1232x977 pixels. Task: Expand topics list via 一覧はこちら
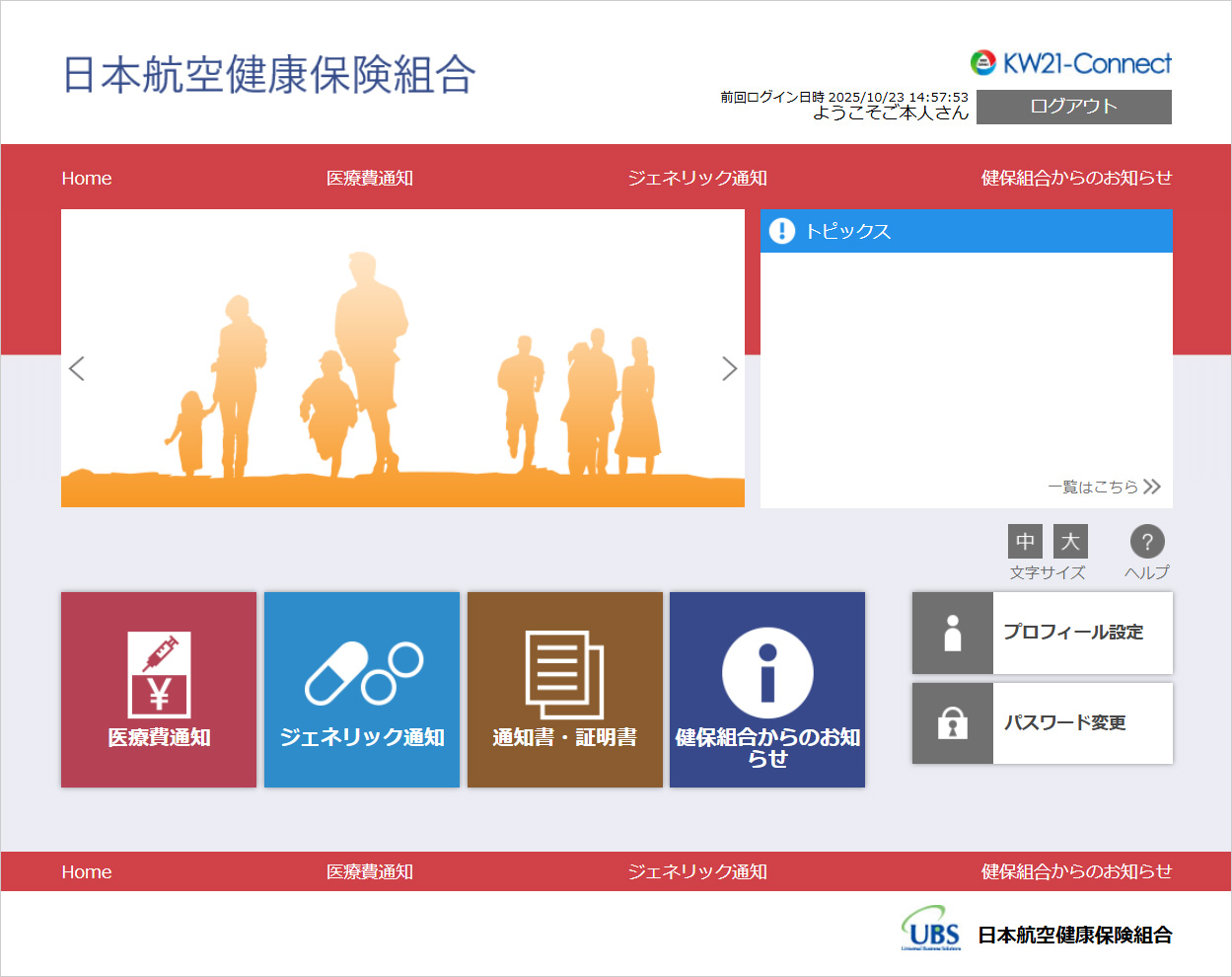tap(1104, 487)
